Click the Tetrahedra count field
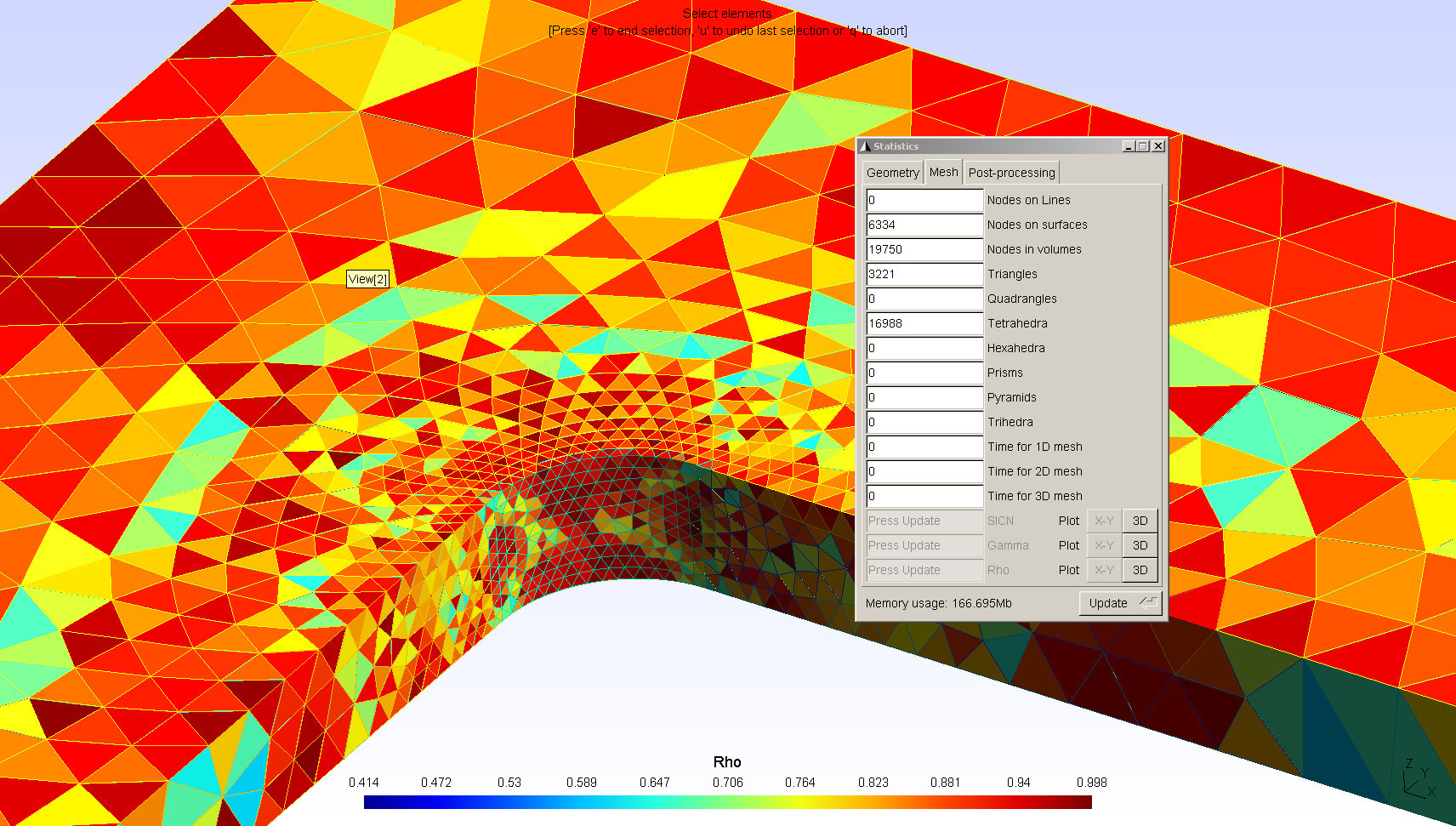This screenshot has height=826, width=1456. [924, 323]
